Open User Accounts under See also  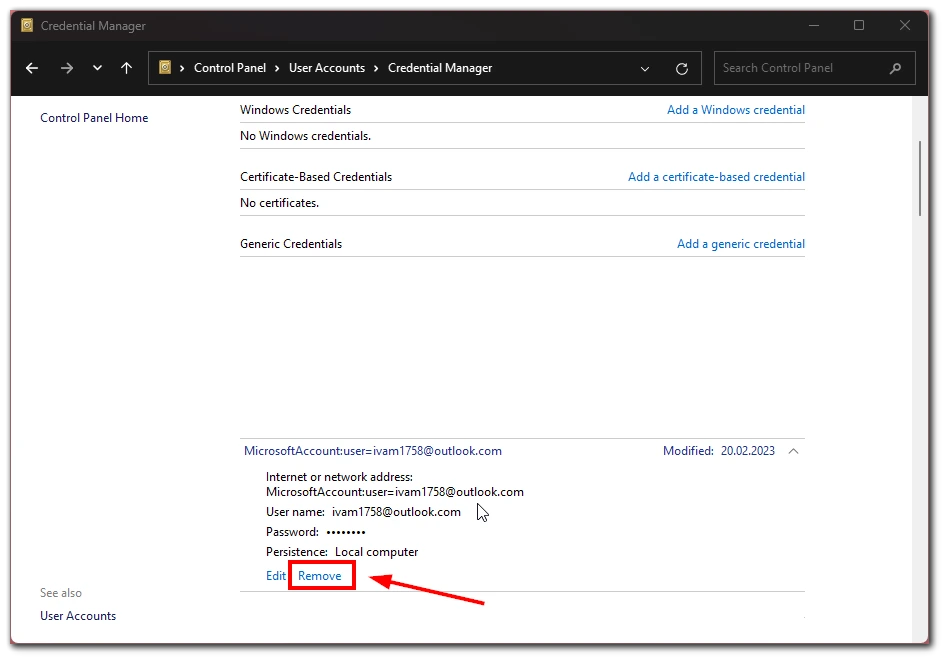click(x=78, y=616)
